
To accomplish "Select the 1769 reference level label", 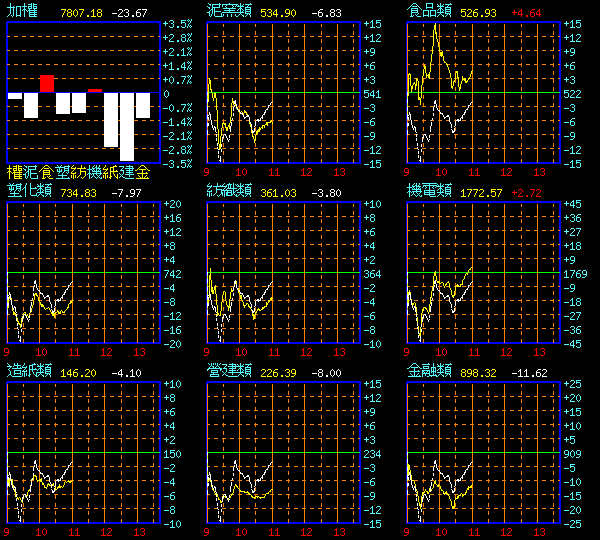I will coord(575,274).
